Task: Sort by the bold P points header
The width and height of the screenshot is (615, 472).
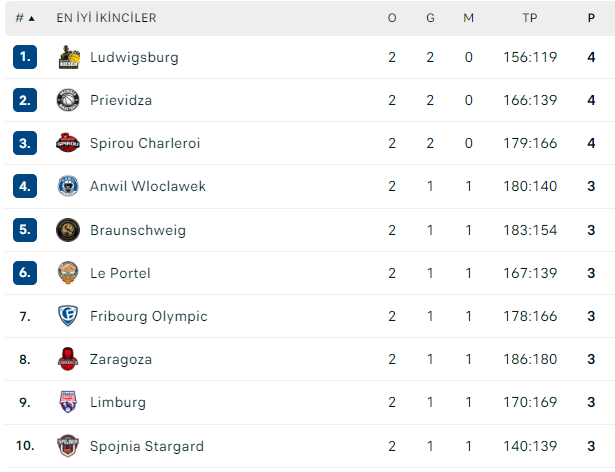Action: click(x=591, y=18)
